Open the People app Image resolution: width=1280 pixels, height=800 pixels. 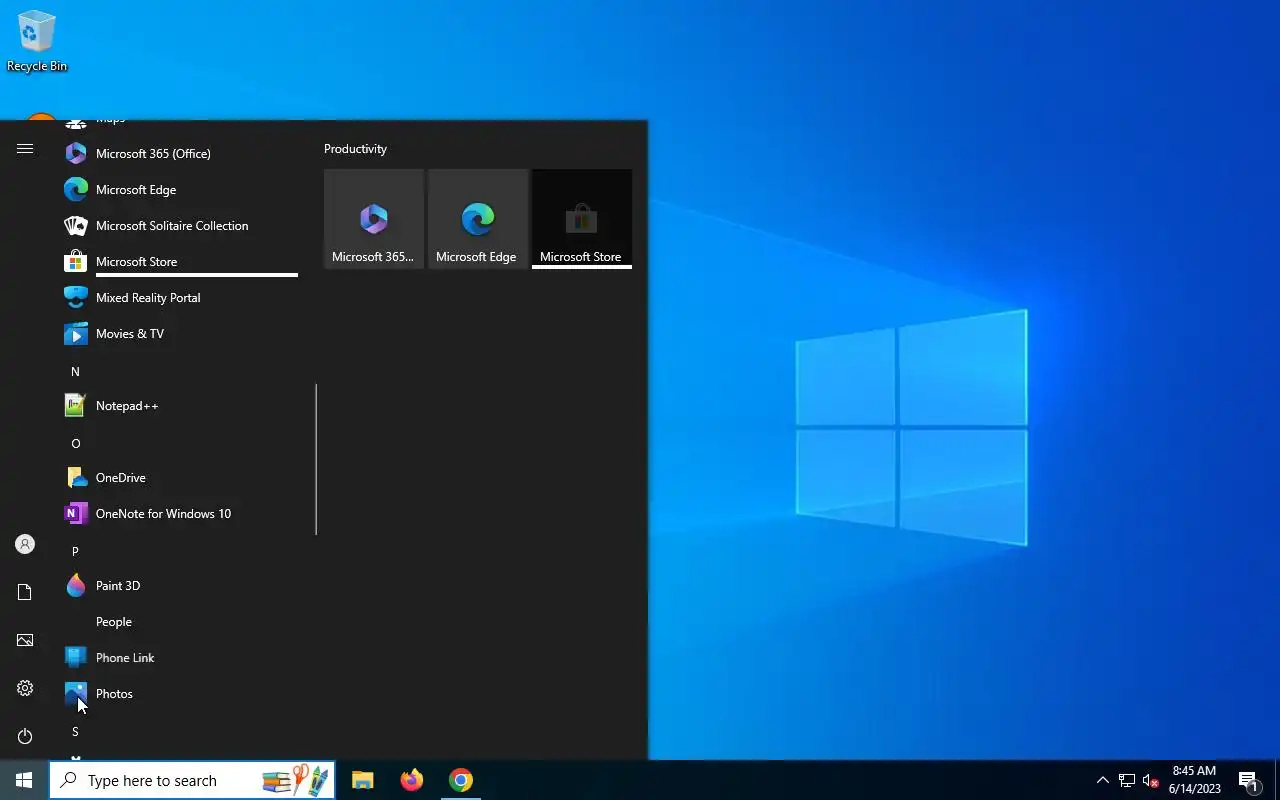point(180,622)
